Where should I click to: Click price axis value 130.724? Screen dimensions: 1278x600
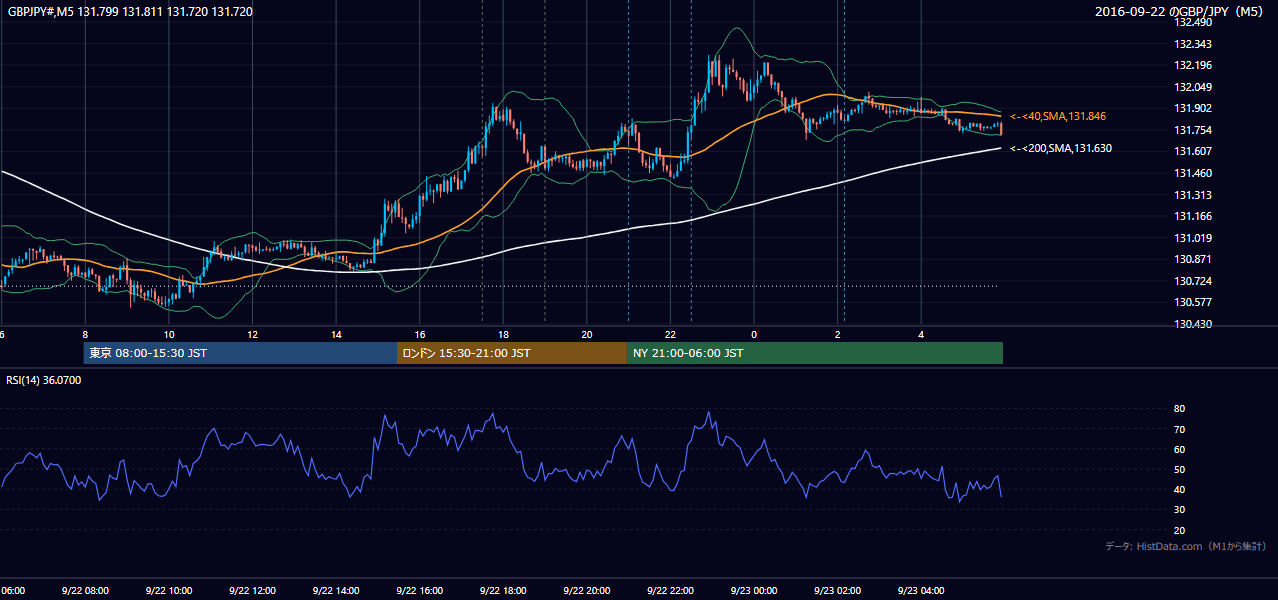click(1193, 281)
